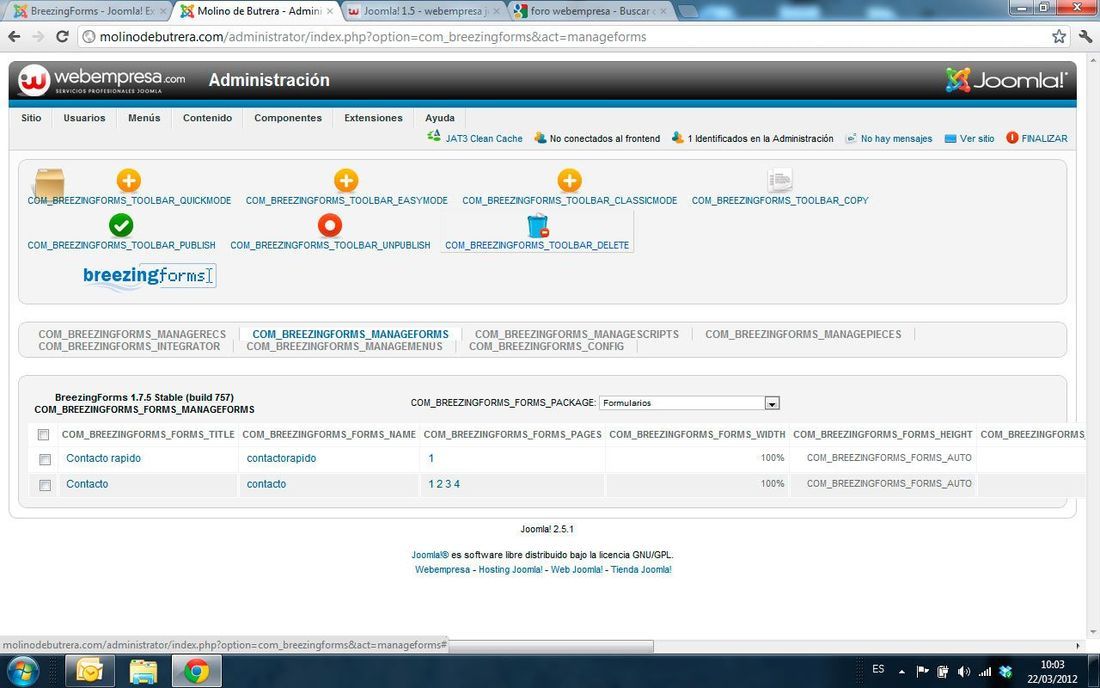Click the Classicmode new form plus icon
Viewport: 1100px width, 688px height.
click(569, 180)
